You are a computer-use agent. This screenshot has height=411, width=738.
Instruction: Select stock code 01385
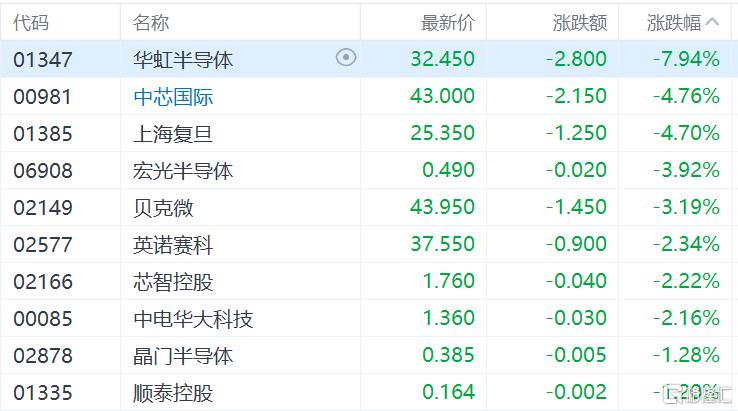coord(43,134)
